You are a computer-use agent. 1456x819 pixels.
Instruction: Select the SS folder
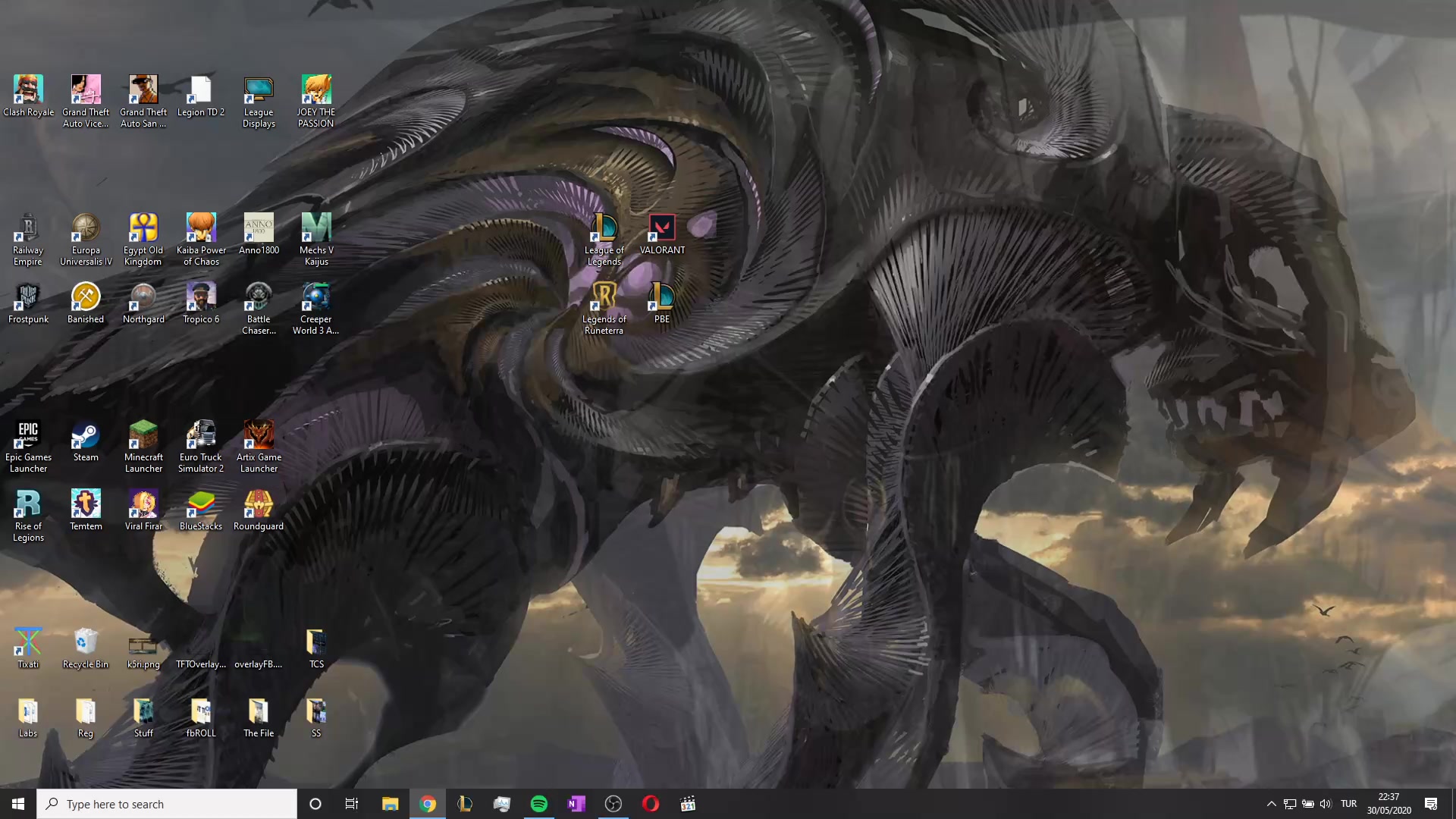coord(316,717)
